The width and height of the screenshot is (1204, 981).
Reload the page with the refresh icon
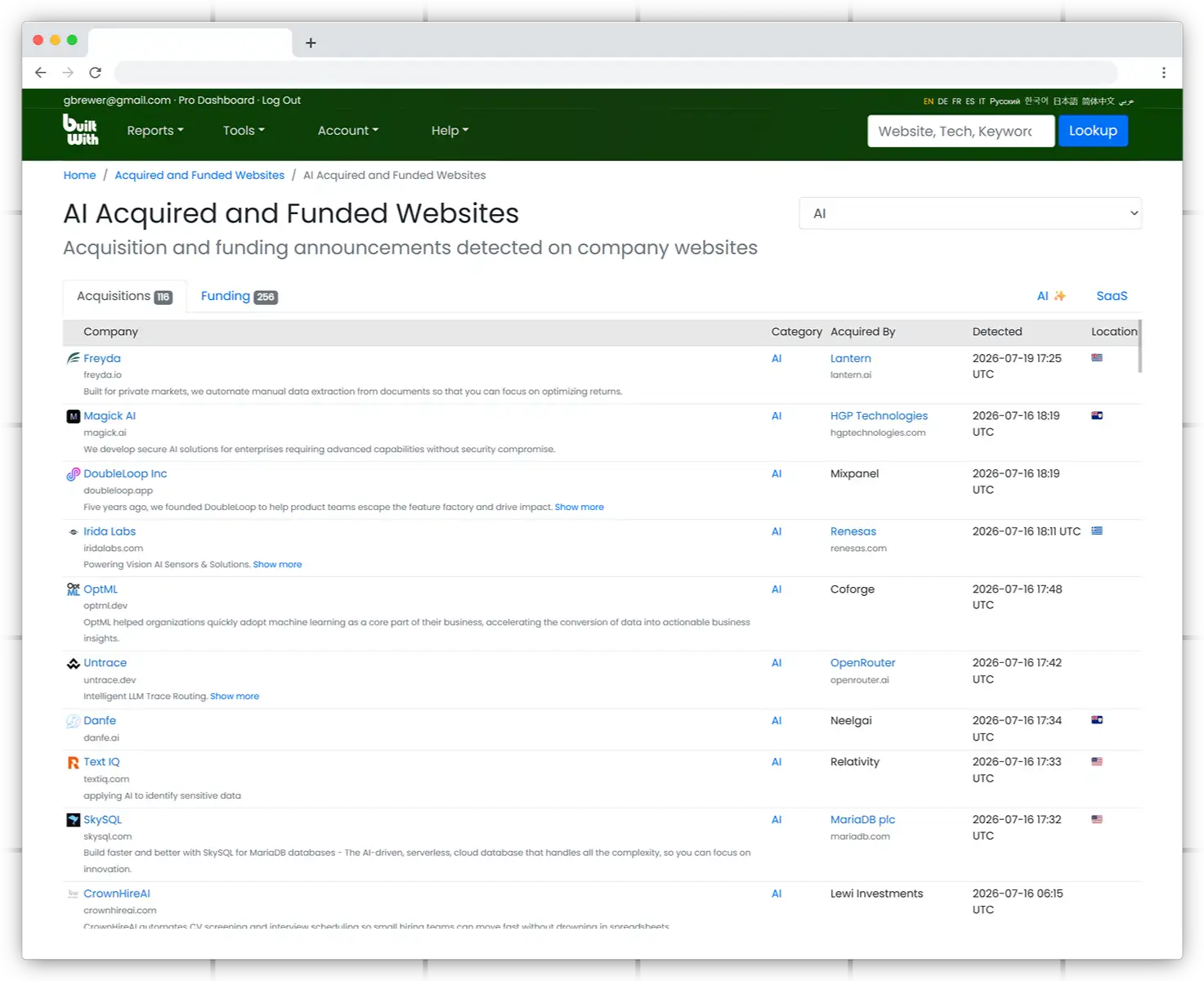tap(95, 73)
